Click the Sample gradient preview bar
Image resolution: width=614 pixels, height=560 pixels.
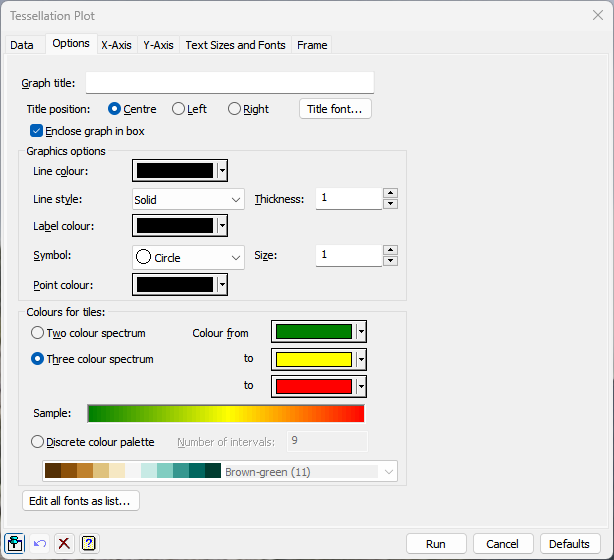226,414
